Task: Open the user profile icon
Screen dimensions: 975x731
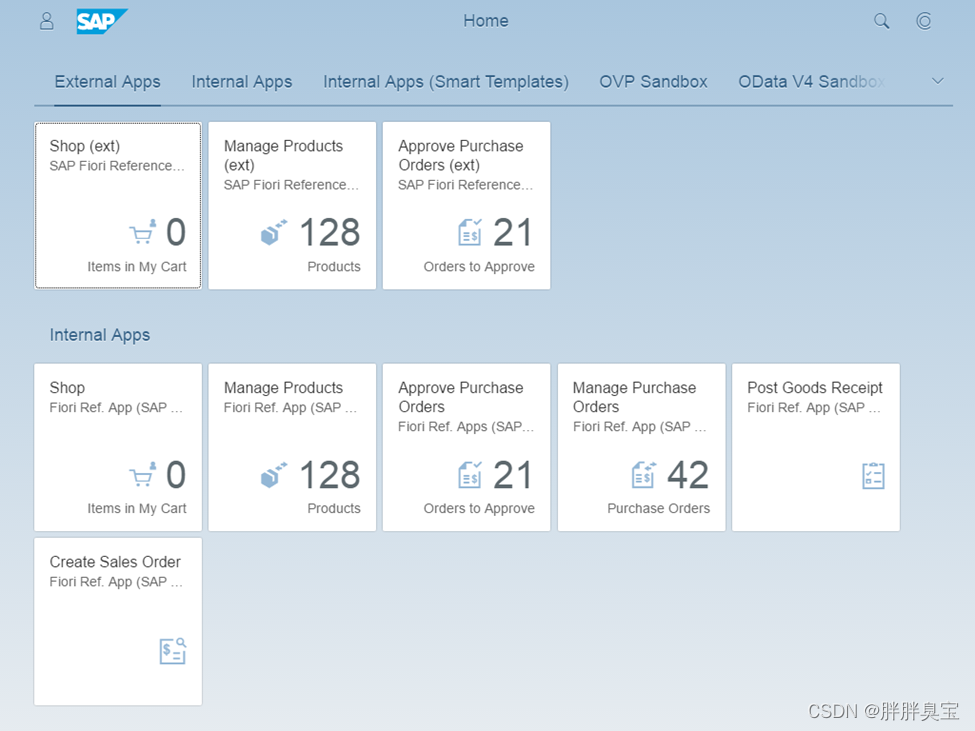Action: tap(47, 21)
